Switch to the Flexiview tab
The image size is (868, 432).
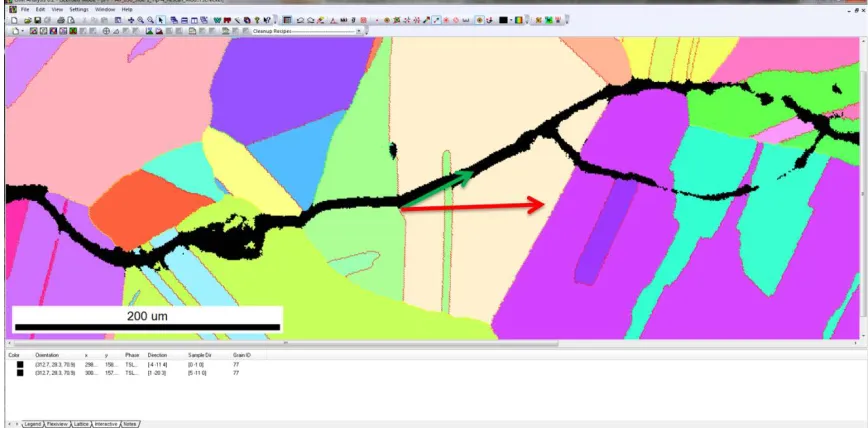(57, 424)
